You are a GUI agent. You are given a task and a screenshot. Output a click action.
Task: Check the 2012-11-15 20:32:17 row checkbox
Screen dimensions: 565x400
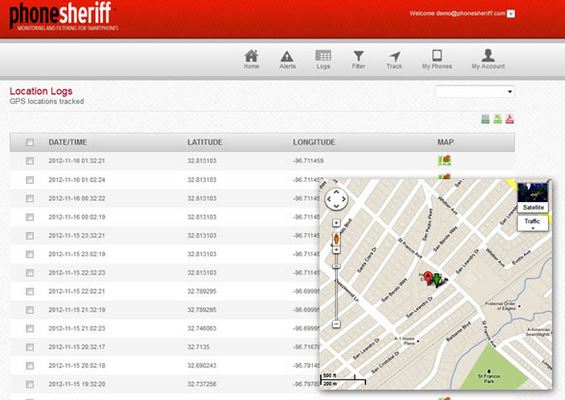[30, 347]
